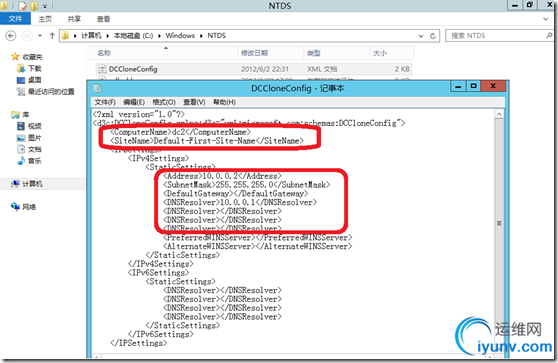Click the empty DefaultGateway line
The image size is (558, 363).
pyautogui.click(x=236, y=194)
